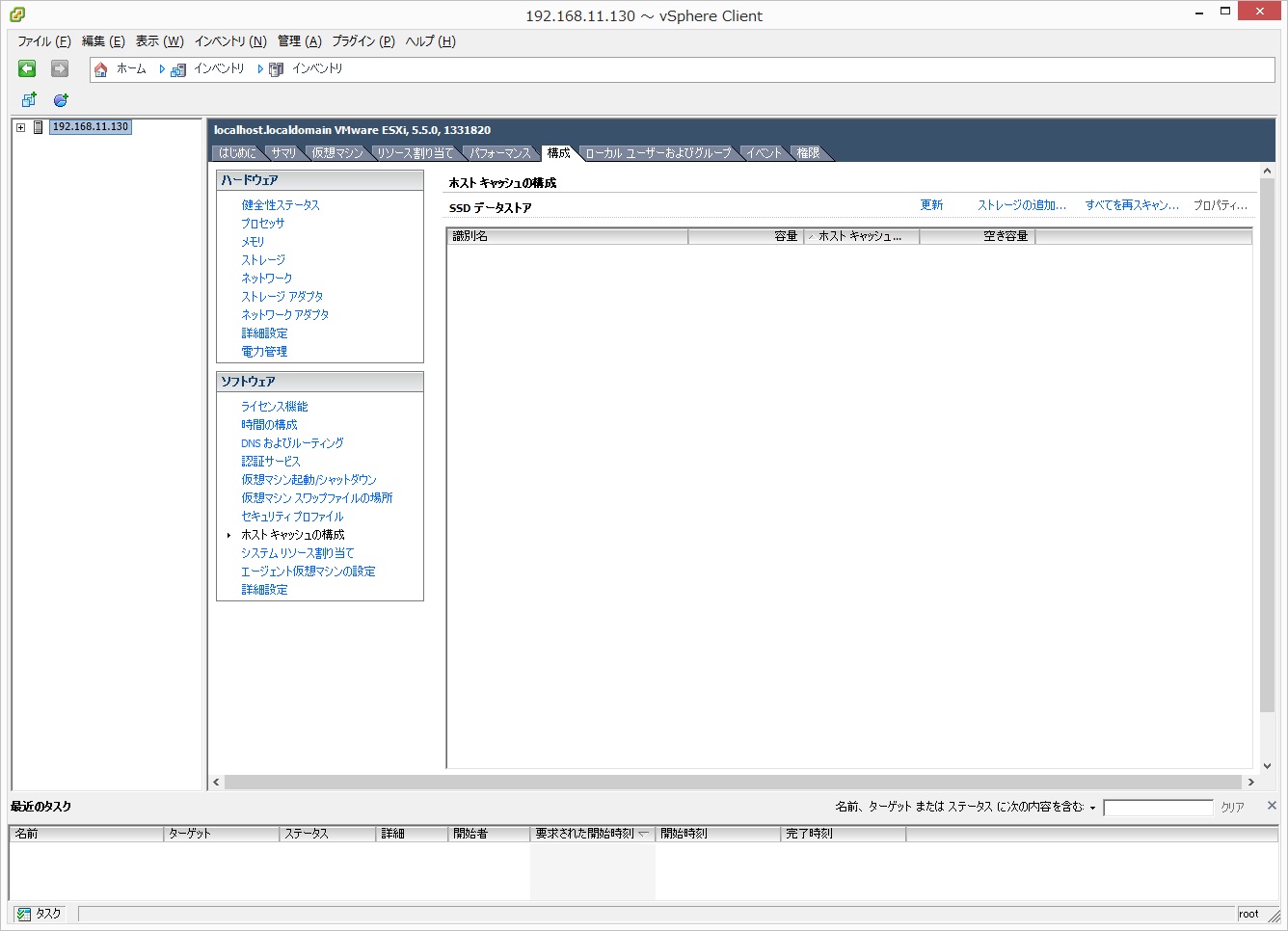The width and height of the screenshot is (1288, 931).
Task: Close the 最近のタスク filter with the X
Action: point(1272,806)
